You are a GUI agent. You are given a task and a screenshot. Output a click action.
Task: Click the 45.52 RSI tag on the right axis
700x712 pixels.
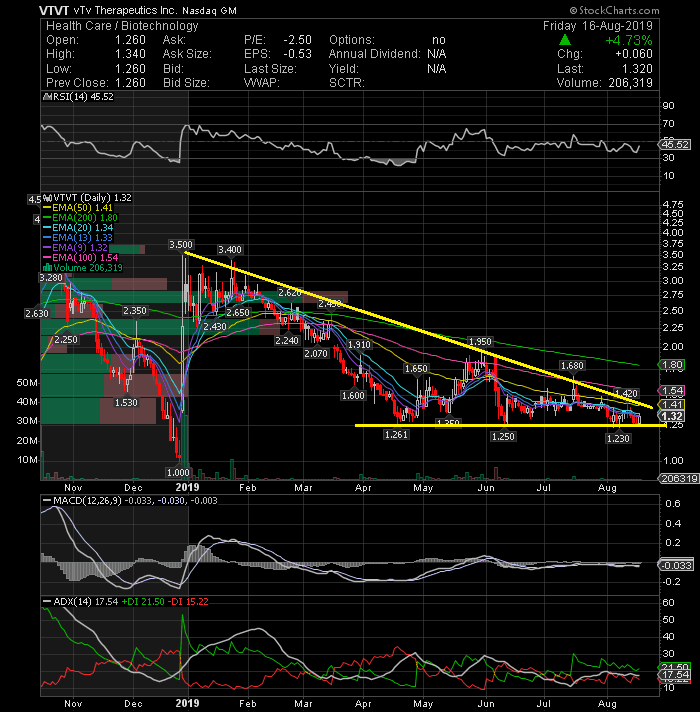tap(675, 144)
